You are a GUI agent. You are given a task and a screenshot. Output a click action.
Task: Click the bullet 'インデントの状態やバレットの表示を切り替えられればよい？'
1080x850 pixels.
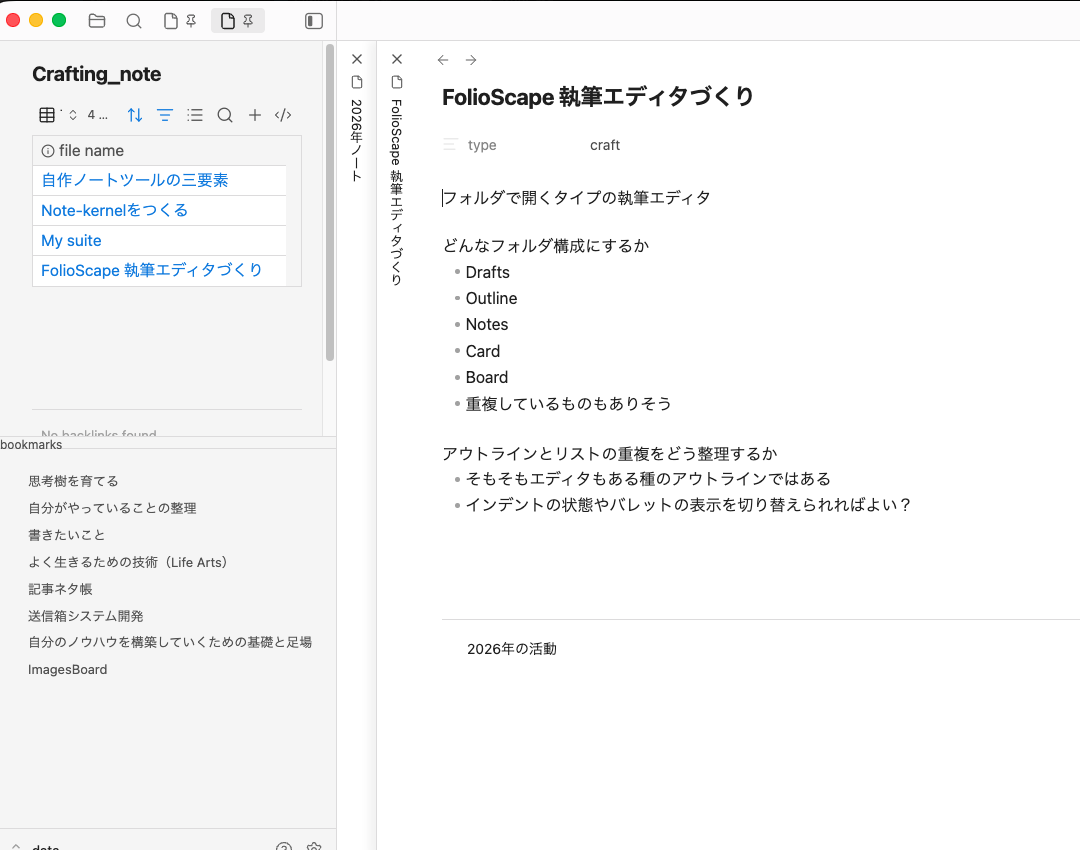coord(689,505)
